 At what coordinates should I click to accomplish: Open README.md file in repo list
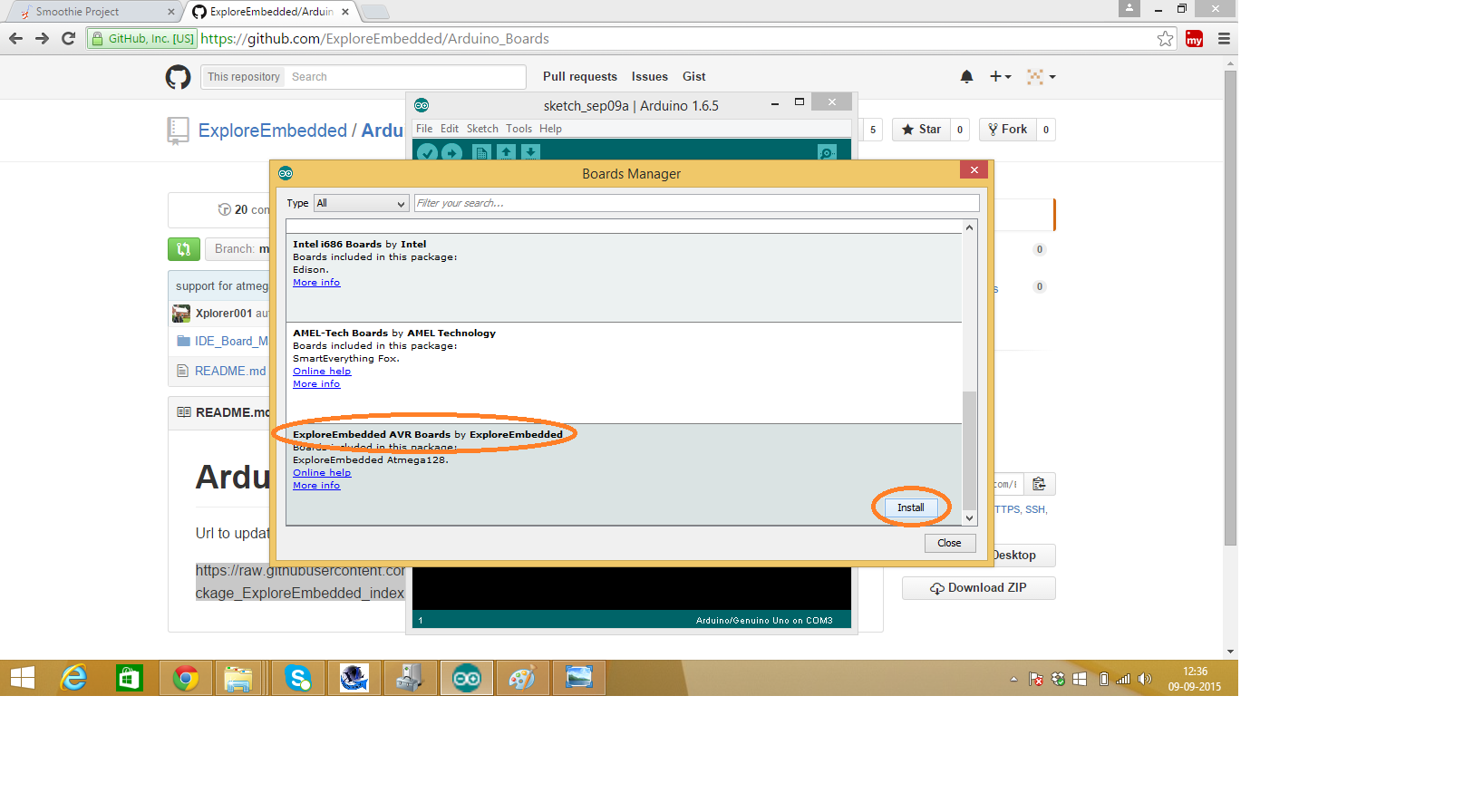click(230, 371)
